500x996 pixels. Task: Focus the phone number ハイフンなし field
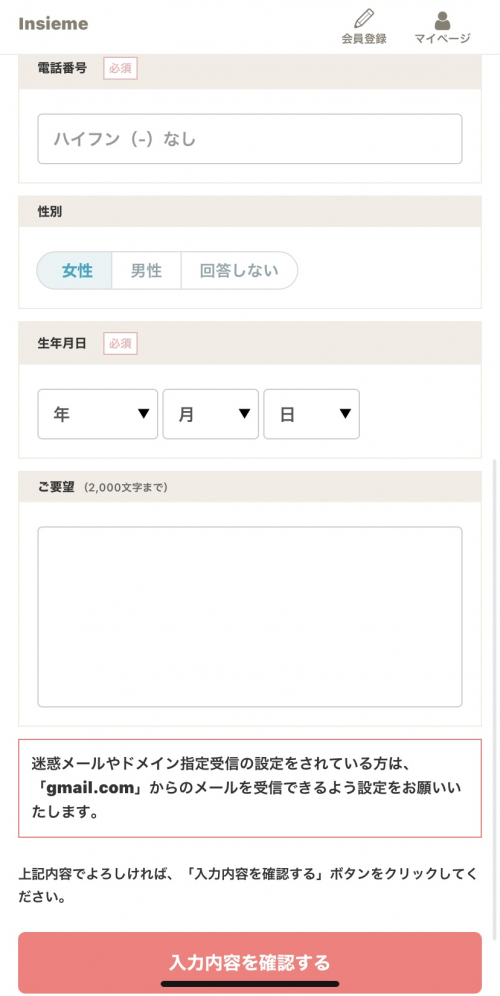point(250,139)
